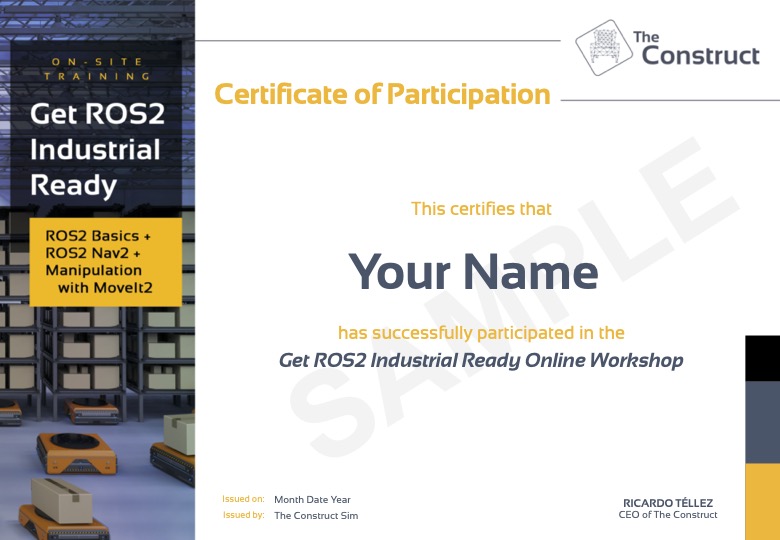
Task: Click the "Get ROS2 Industrial Ready" sidebar title
Action: (x=96, y=149)
